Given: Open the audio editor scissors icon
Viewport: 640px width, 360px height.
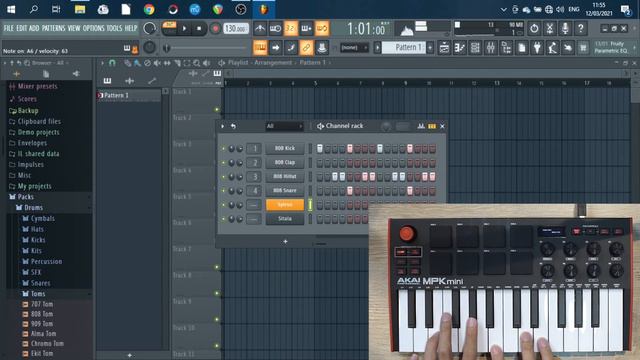Looking at the screenshot, I should tap(549, 28).
